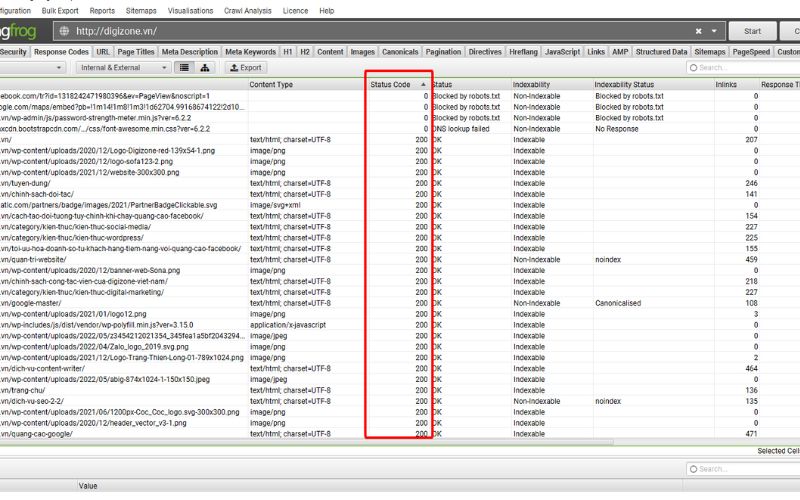This screenshot has height=500, width=800.
Task: Switch to list view icon
Action: 184,67
